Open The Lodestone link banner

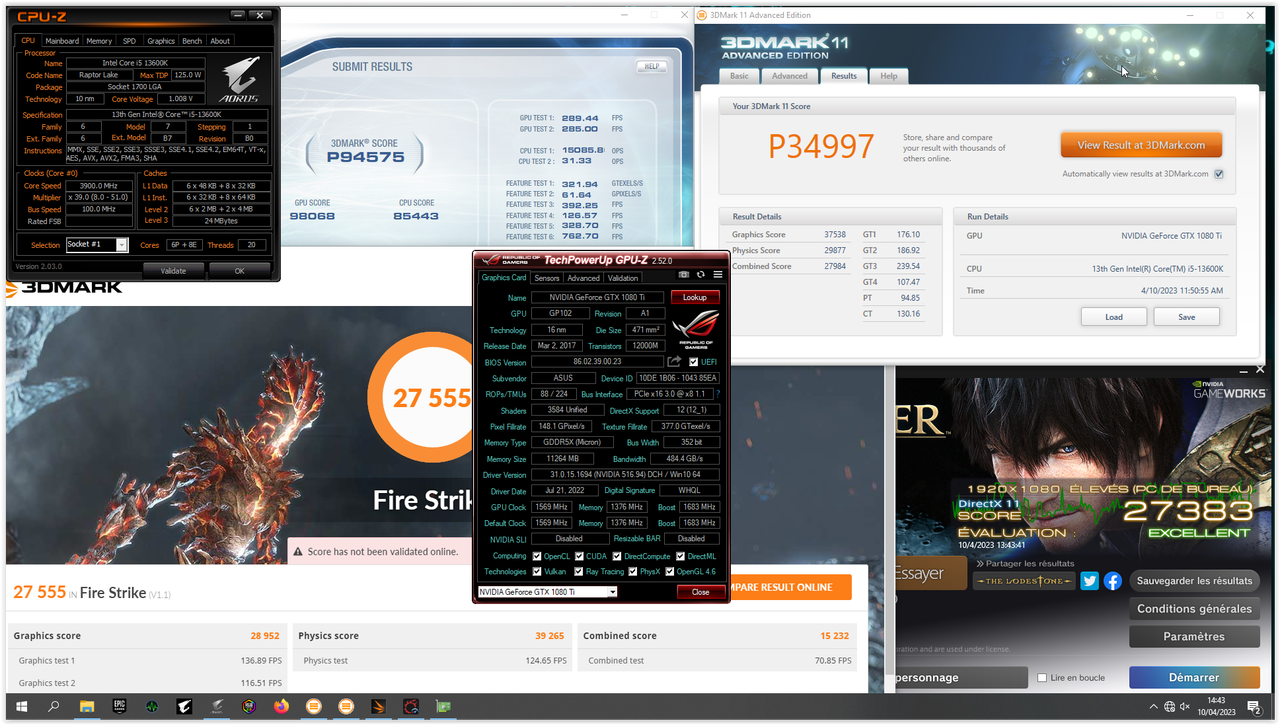[1024, 581]
